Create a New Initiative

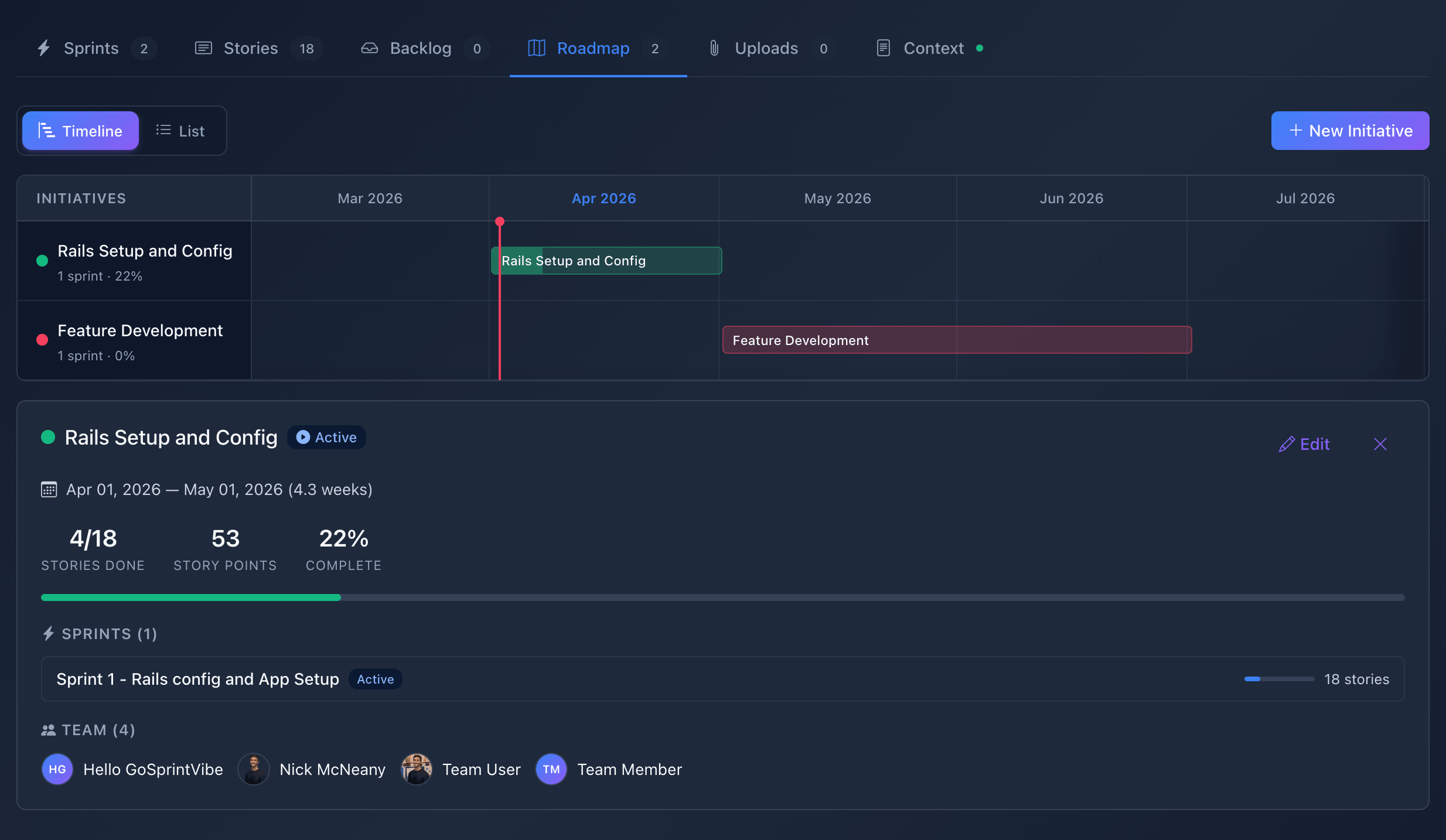[x=1350, y=131]
